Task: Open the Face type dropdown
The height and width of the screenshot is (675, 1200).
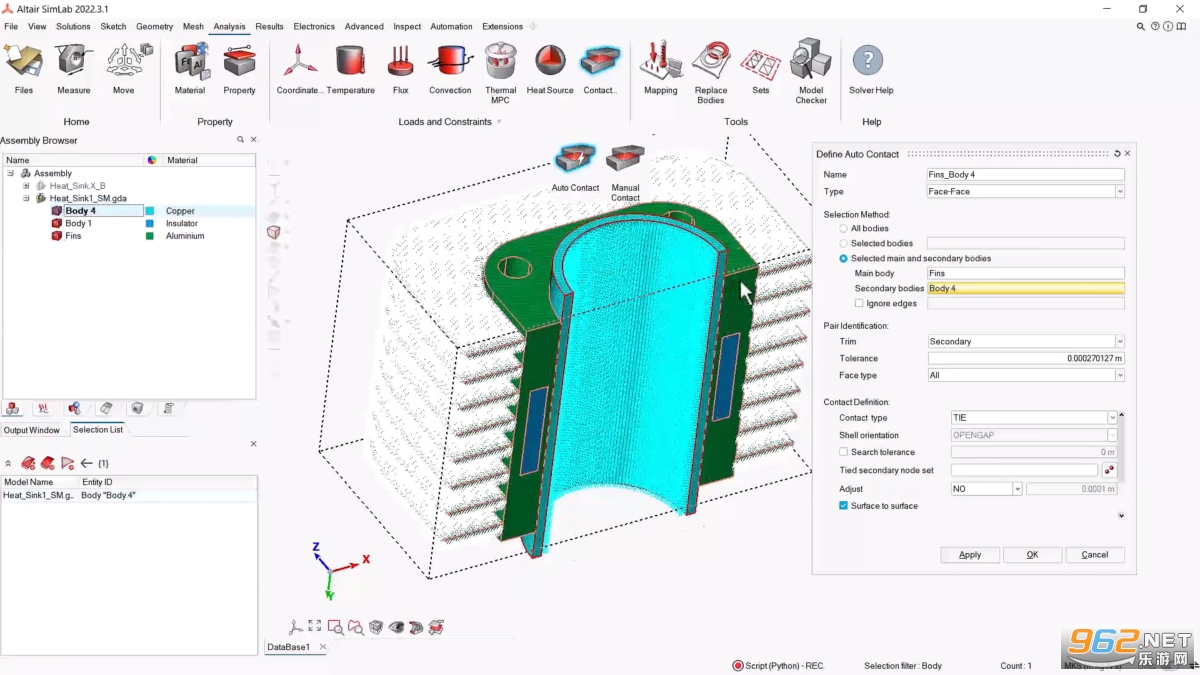Action: pos(1119,376)
